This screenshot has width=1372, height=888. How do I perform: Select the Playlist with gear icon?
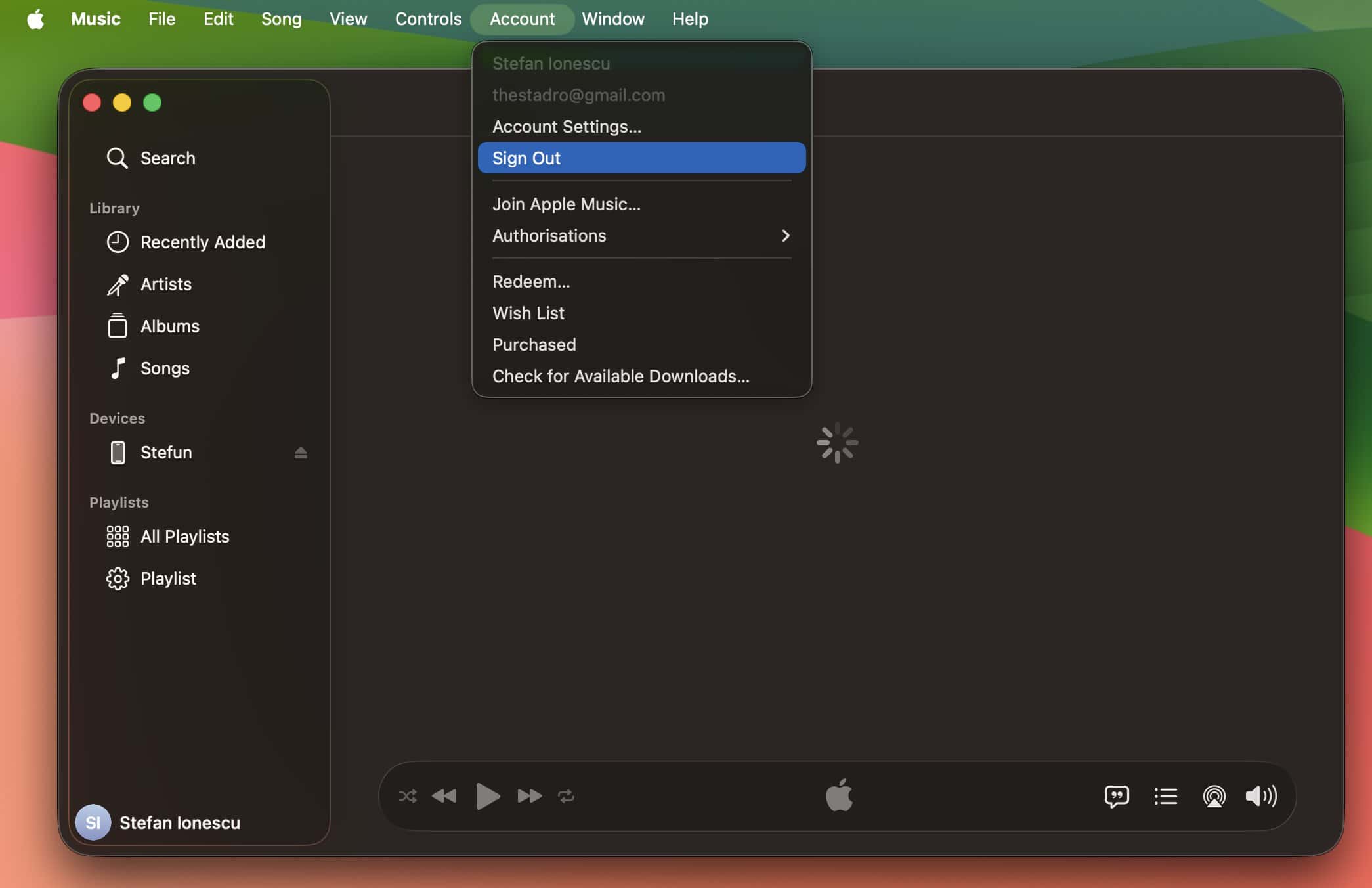coord(168,578)
